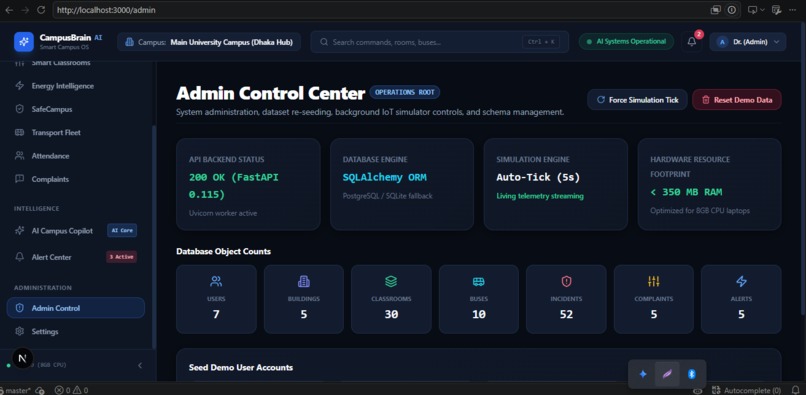Click the browser reload icon

(41, 10)
